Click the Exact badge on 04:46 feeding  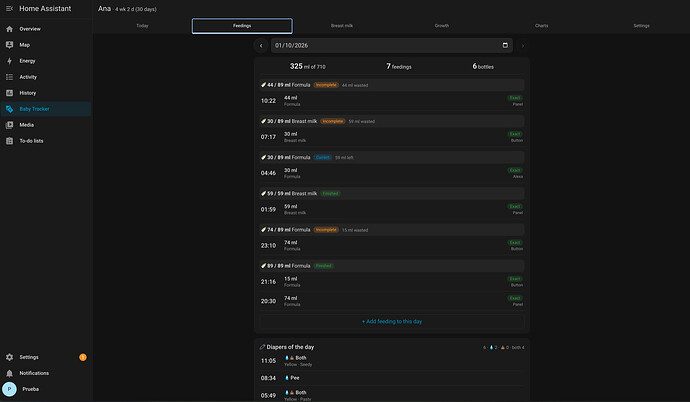(515, 170)
